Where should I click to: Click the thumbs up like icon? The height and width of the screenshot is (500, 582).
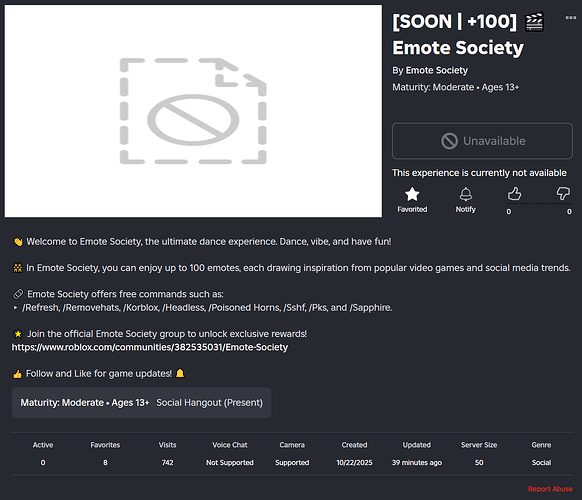pos(514,194)
